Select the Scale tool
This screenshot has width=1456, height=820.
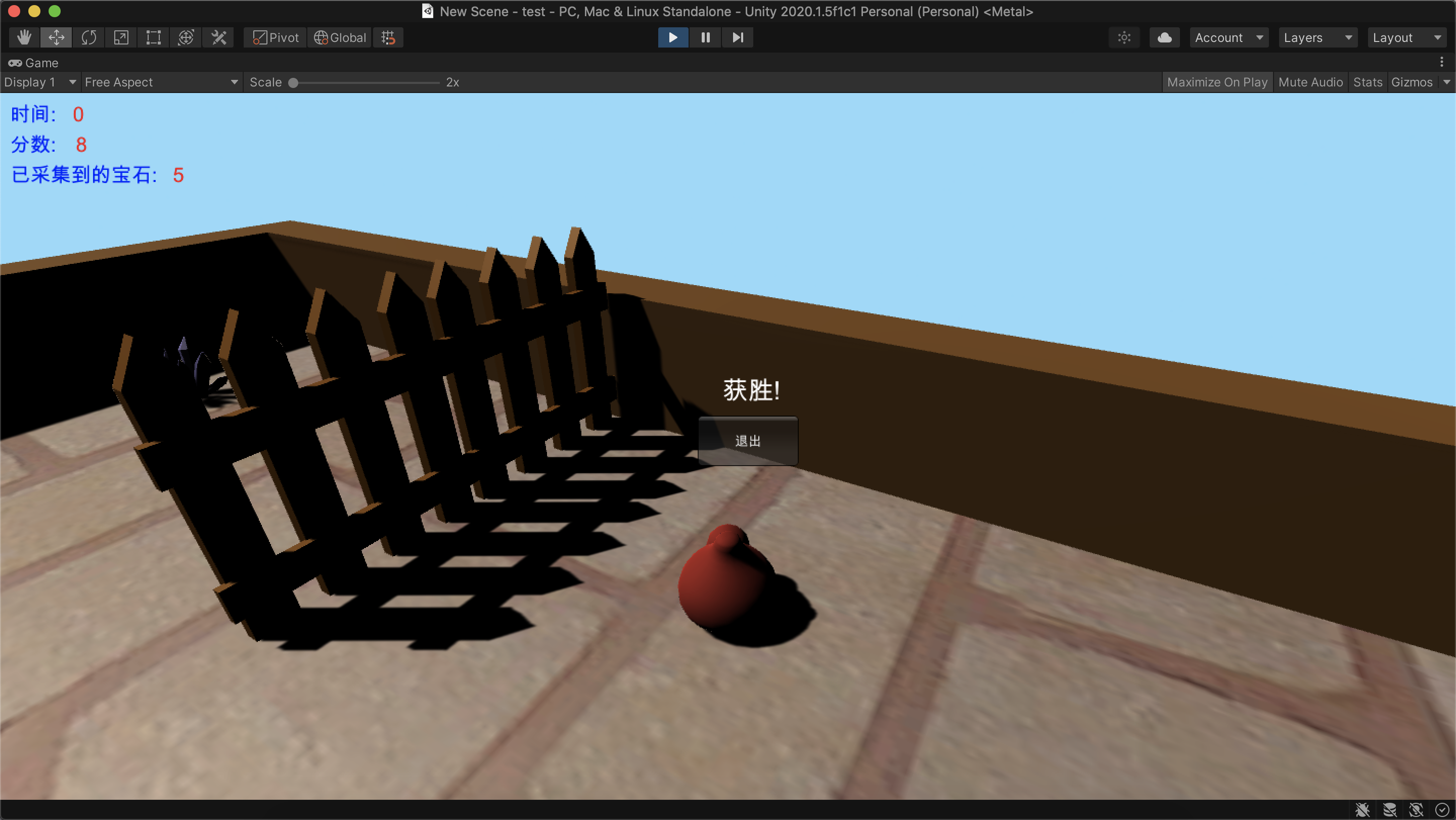pyautogui.click(x=121, y=37)
